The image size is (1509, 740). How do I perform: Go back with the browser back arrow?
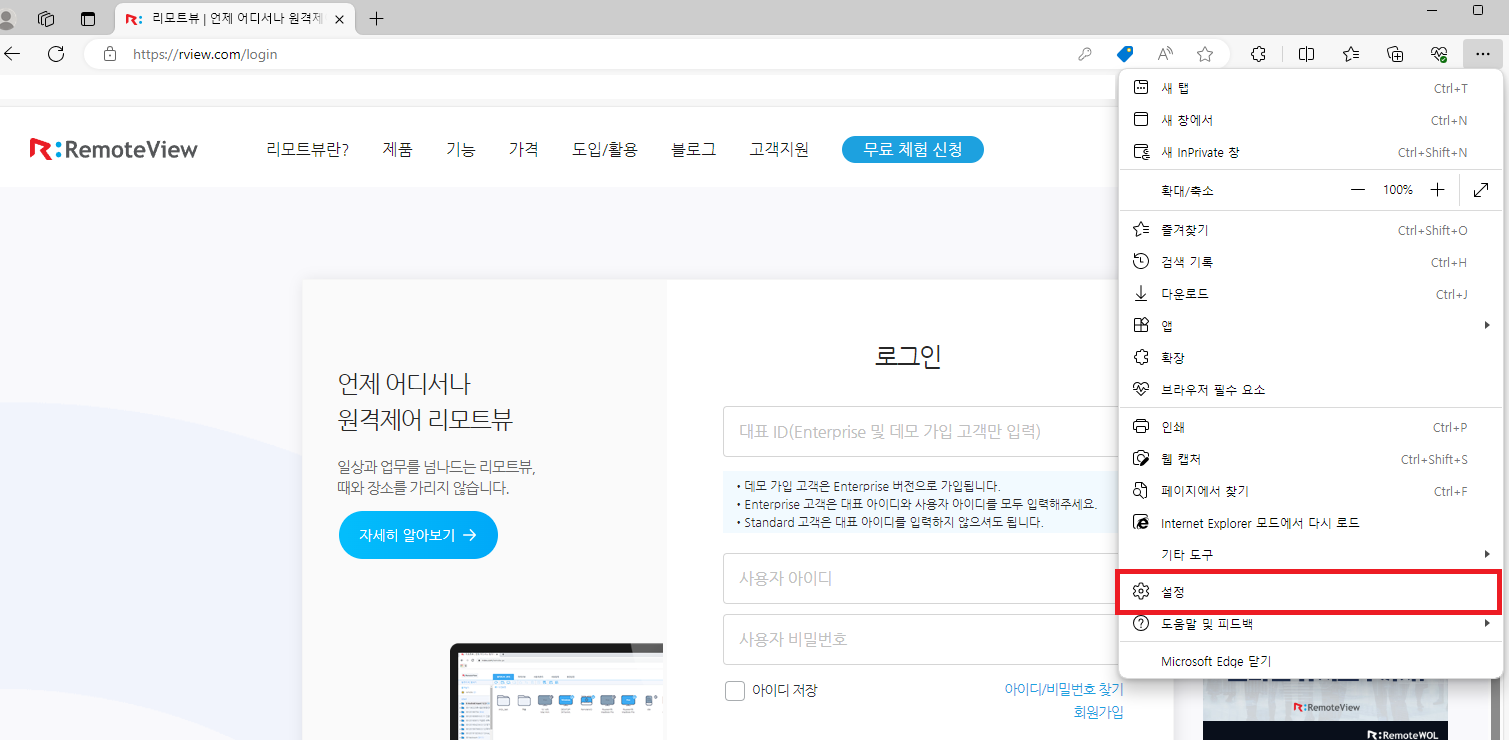(12, 54)
